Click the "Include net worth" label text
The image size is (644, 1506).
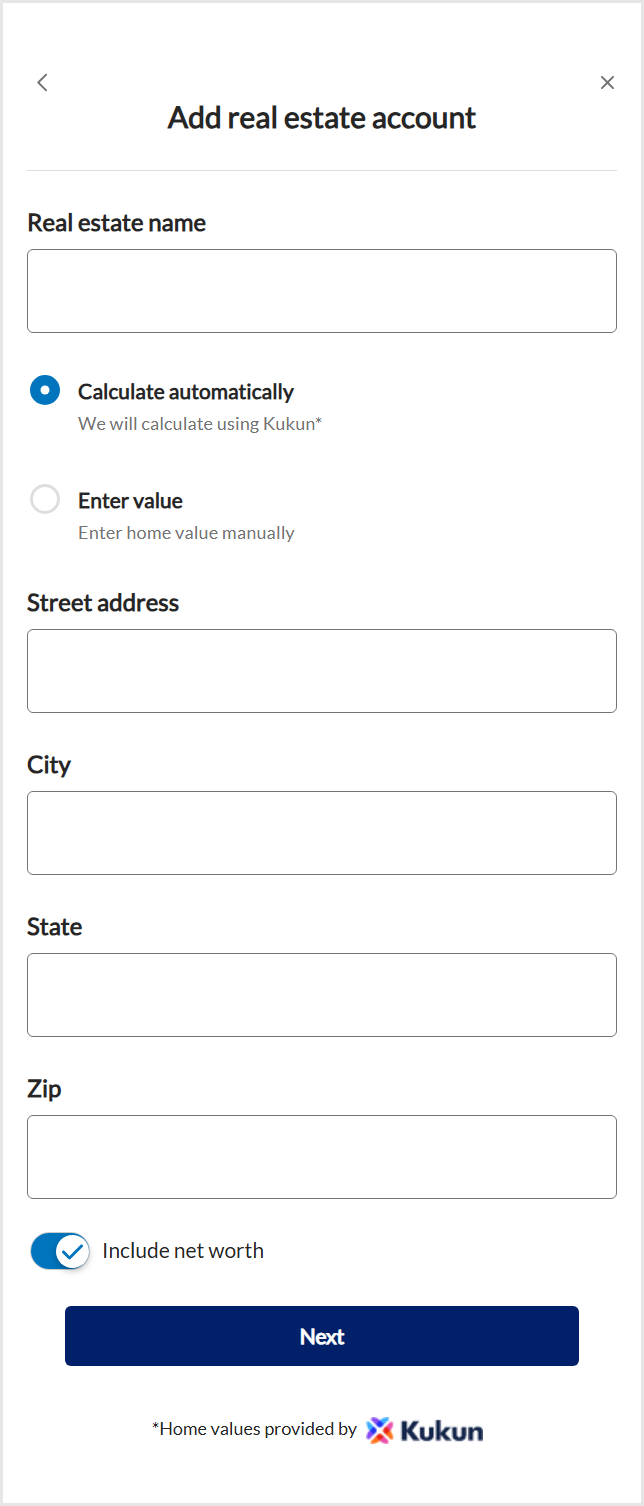(x=183, y=1251)
